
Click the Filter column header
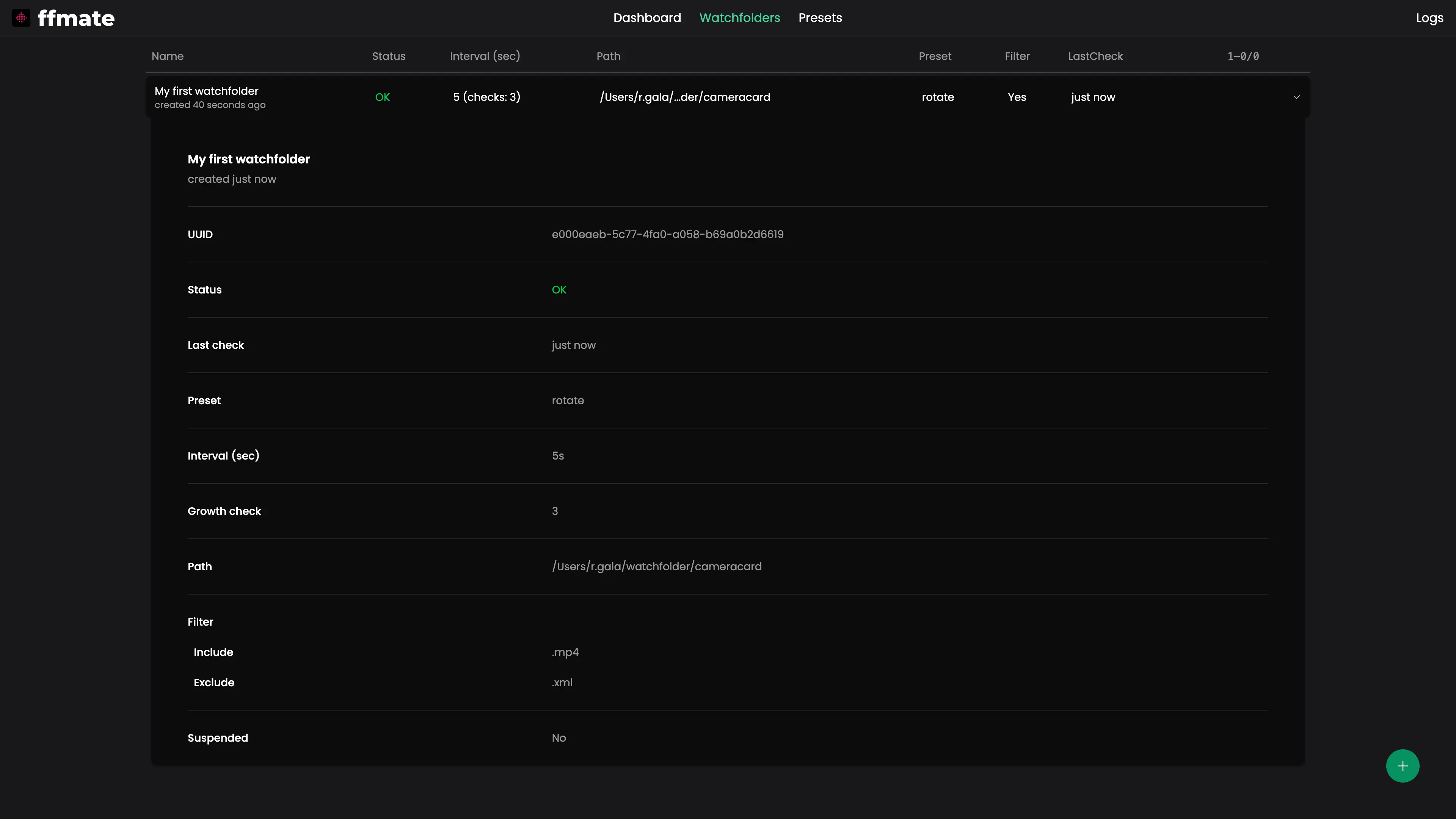(1017, 56)
